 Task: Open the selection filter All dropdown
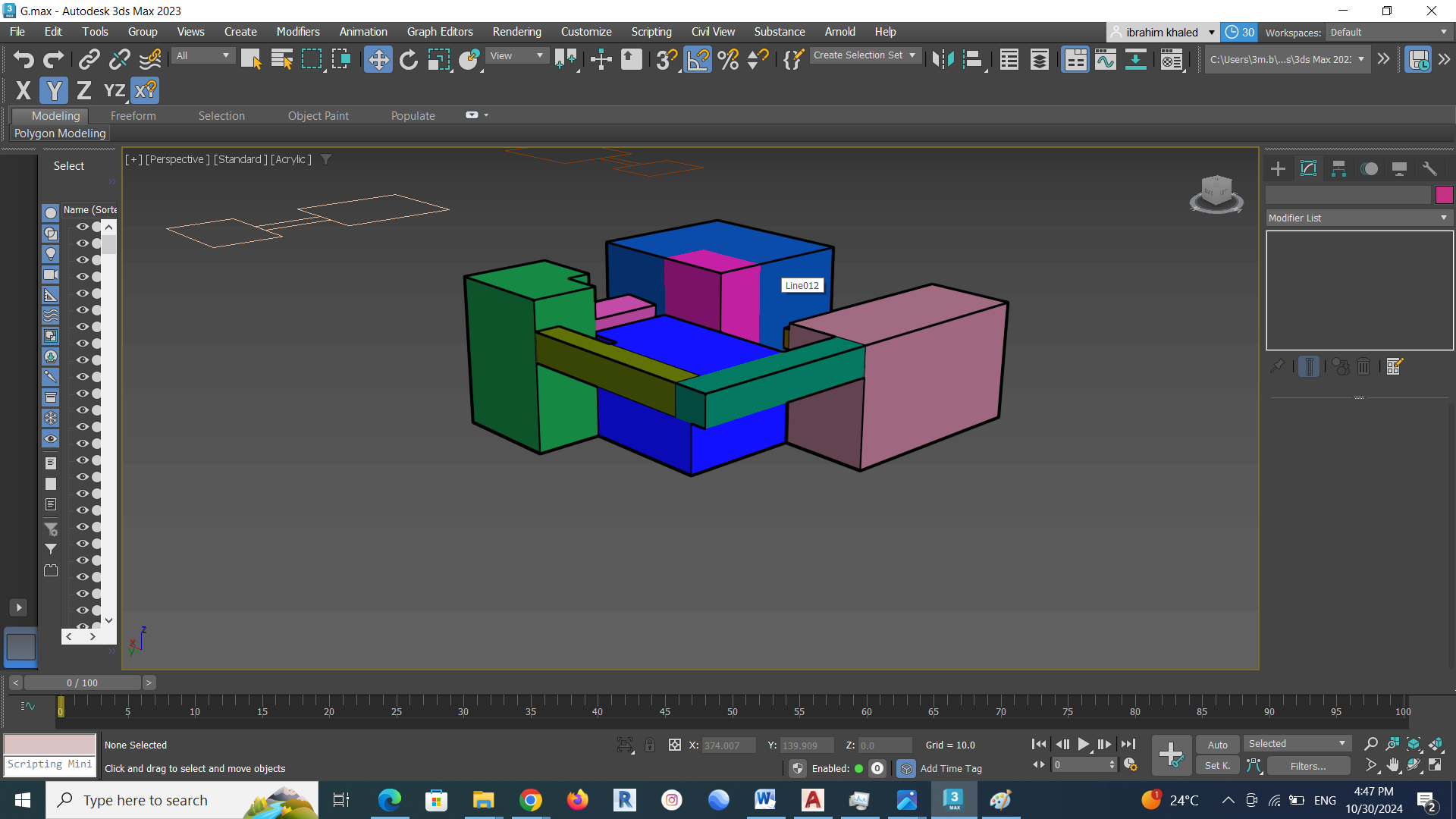pos(202,55)
